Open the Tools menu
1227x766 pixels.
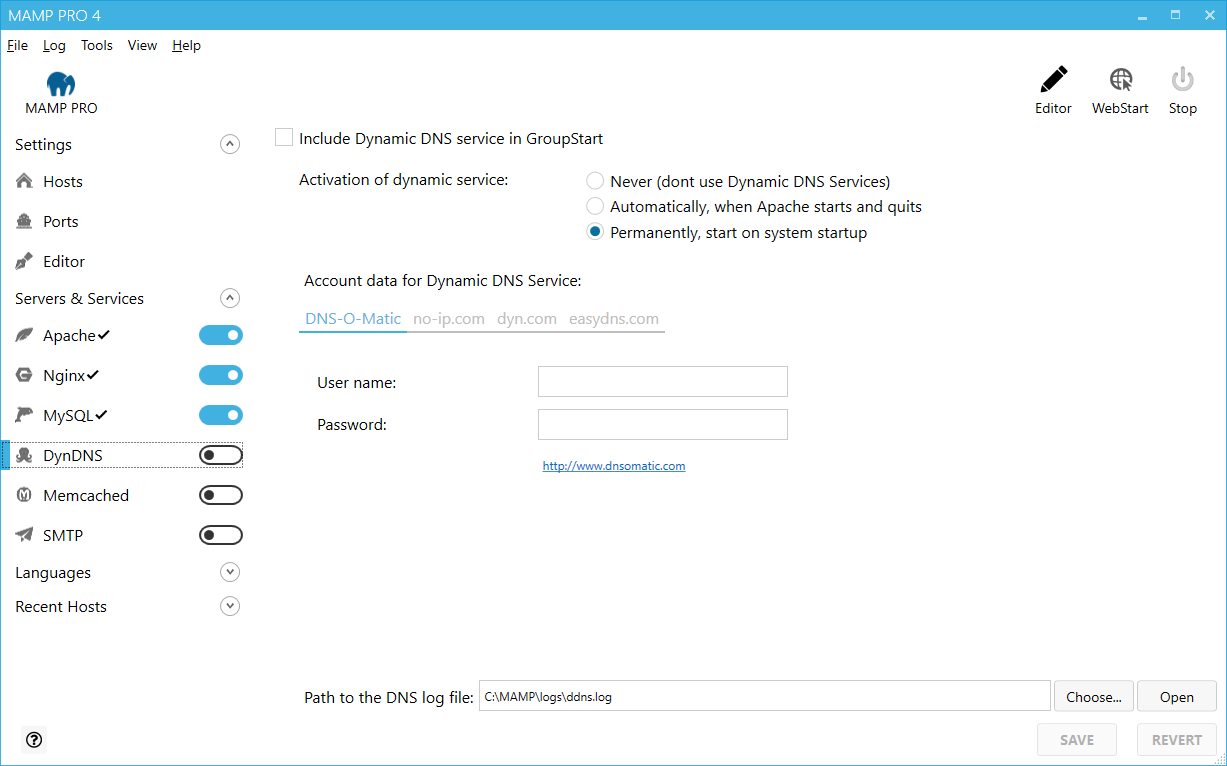pos(97,45)
